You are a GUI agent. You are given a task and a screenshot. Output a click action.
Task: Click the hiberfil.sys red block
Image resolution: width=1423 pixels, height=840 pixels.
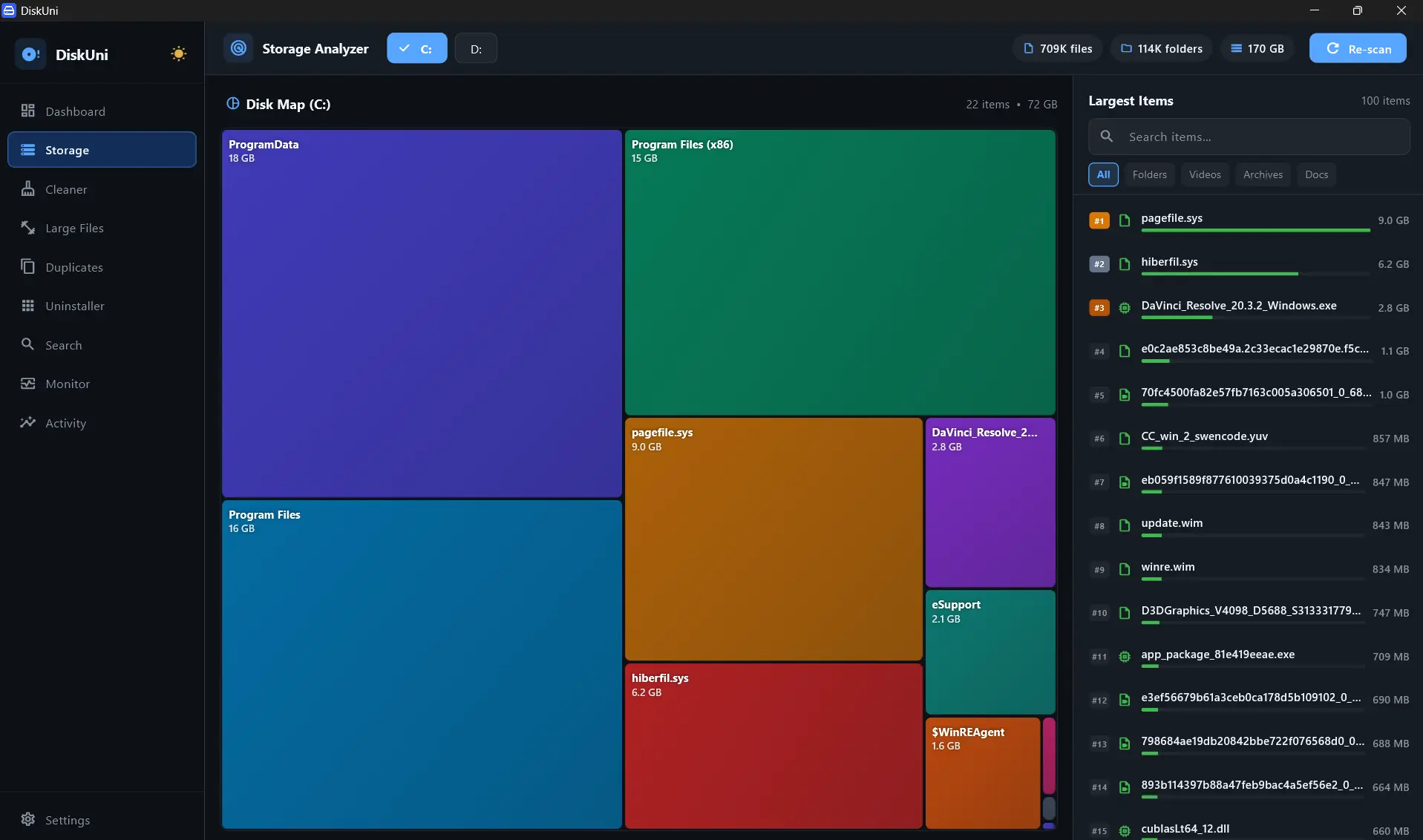(773, 746)
